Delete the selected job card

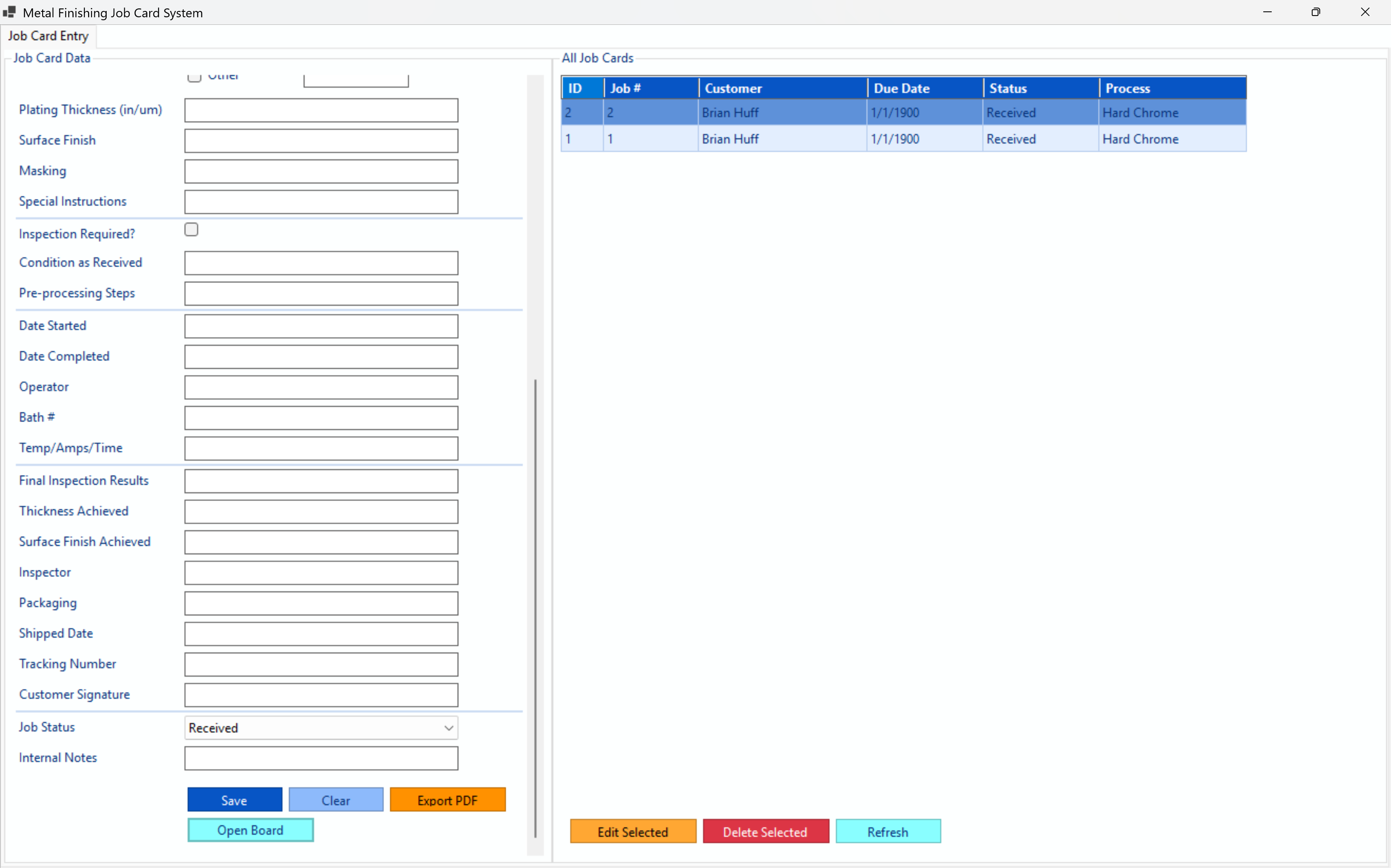click(765, 831)
